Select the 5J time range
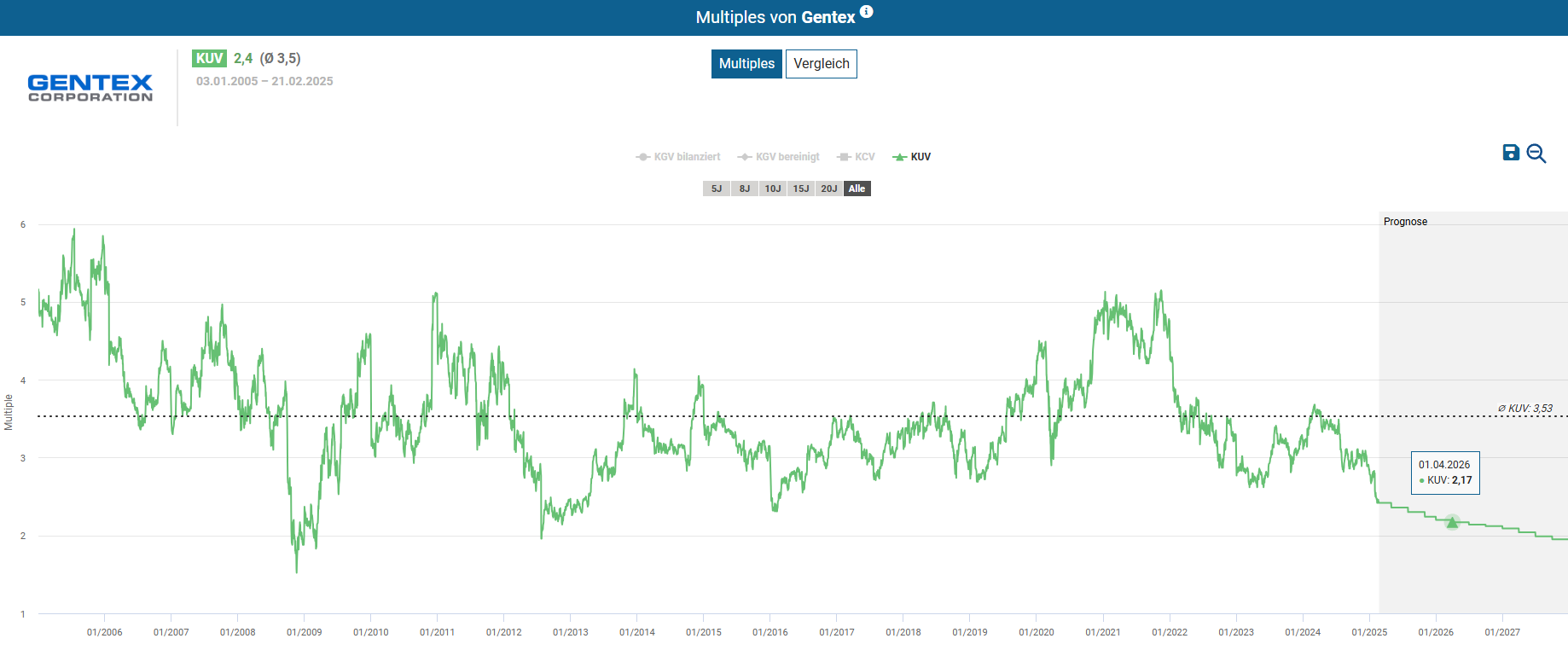The image size is (1568, 650). pos(717,189)
